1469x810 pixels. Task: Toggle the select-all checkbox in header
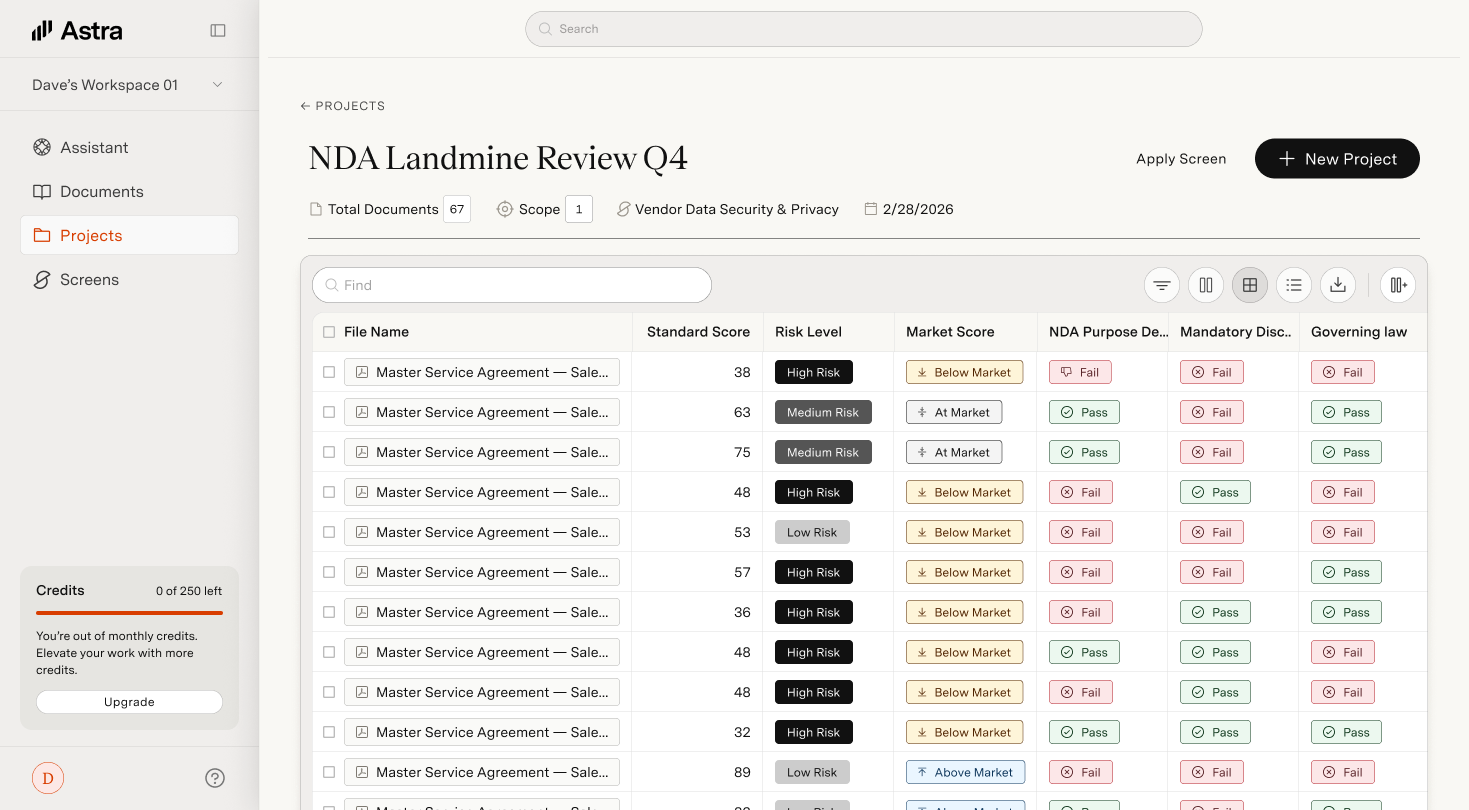point(329,332)
